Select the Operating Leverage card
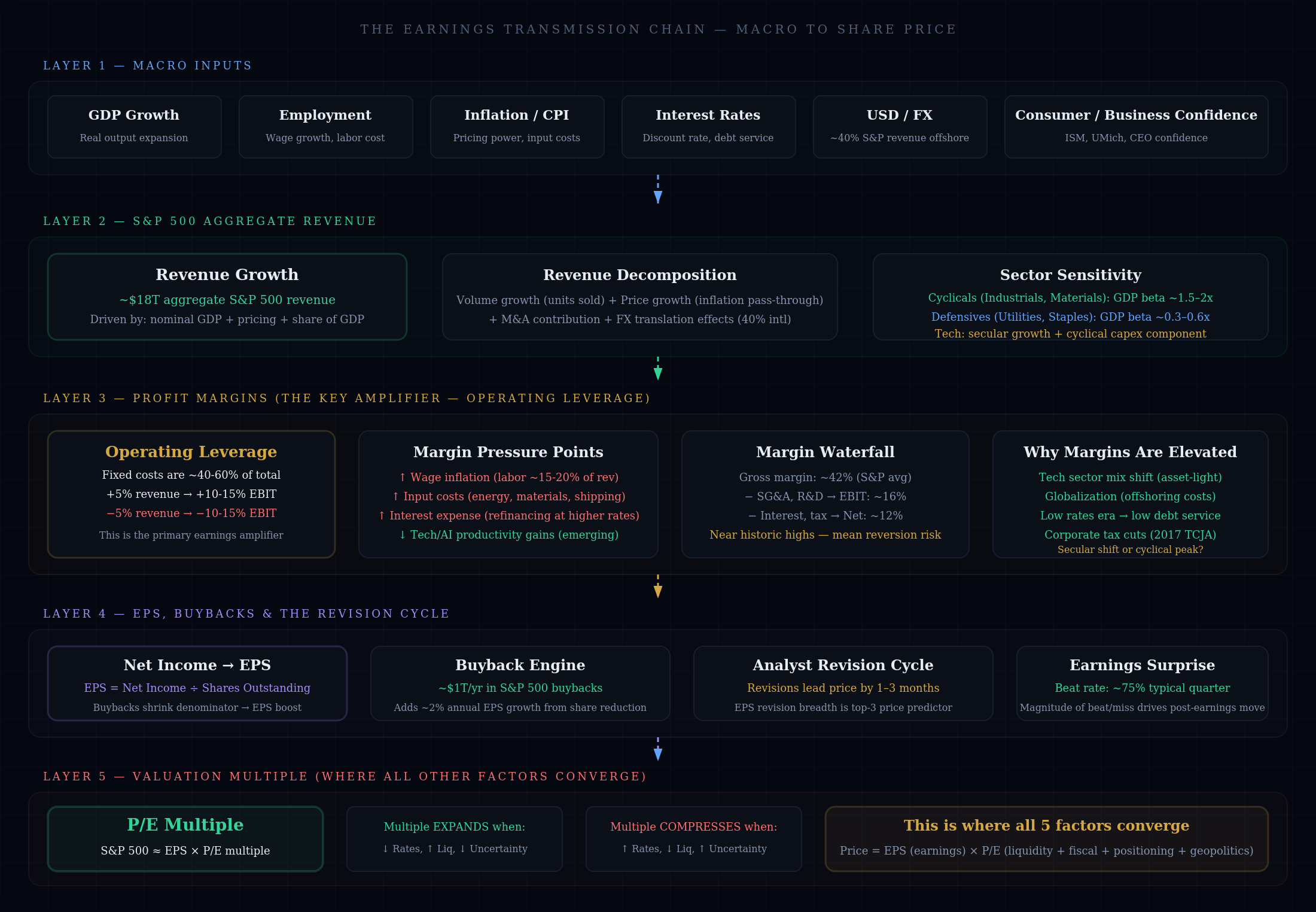Screen dimensions: 1316x912 tap(191, 494)
